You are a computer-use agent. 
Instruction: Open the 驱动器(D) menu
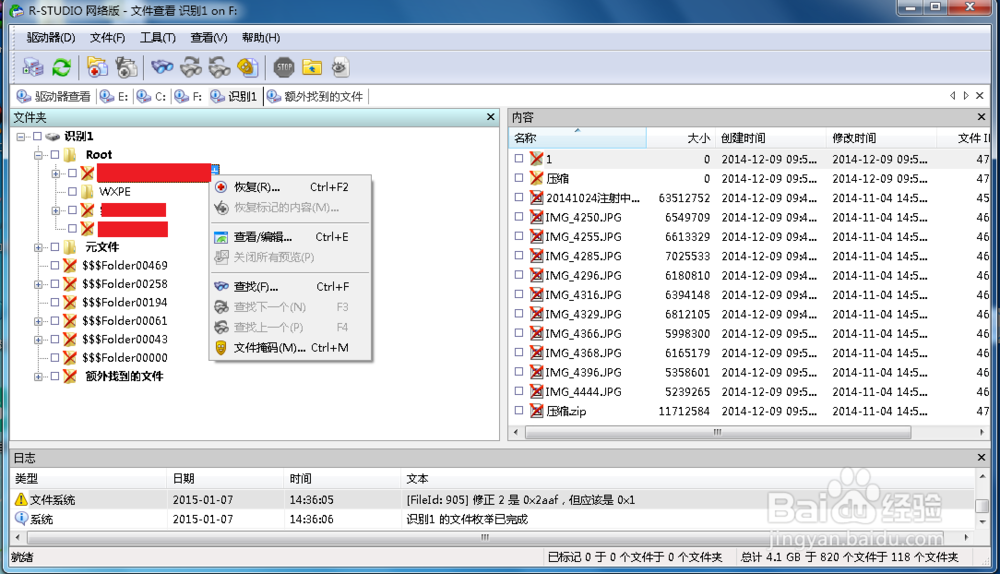51,38
